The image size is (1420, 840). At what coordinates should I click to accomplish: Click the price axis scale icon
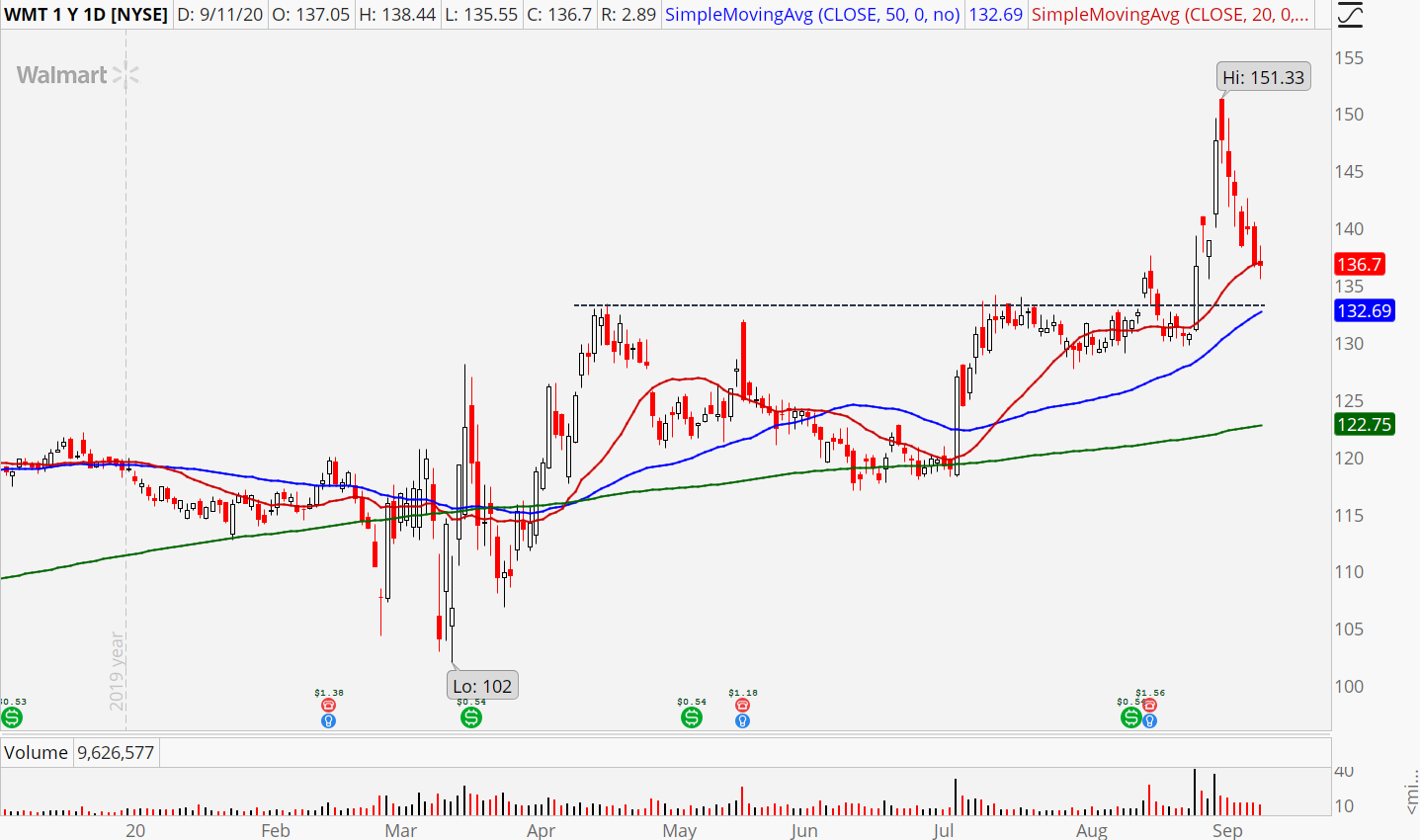point(1349,15)
